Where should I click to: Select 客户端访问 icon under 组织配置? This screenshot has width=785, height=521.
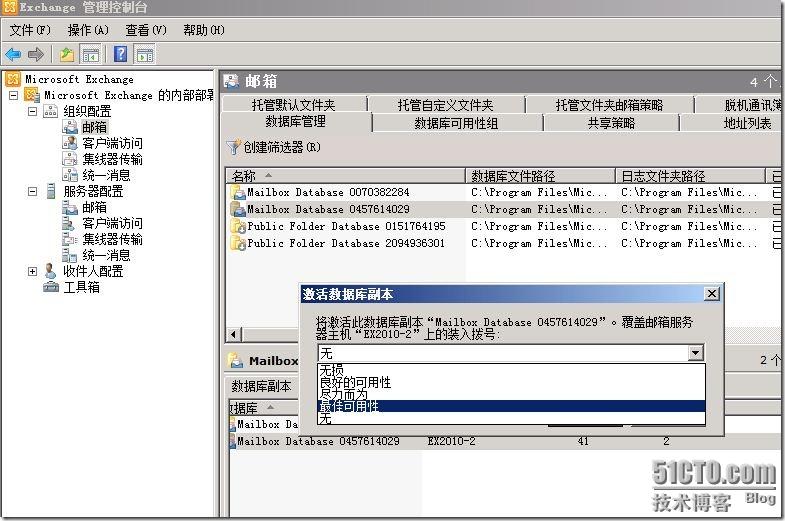pos(70,143)
